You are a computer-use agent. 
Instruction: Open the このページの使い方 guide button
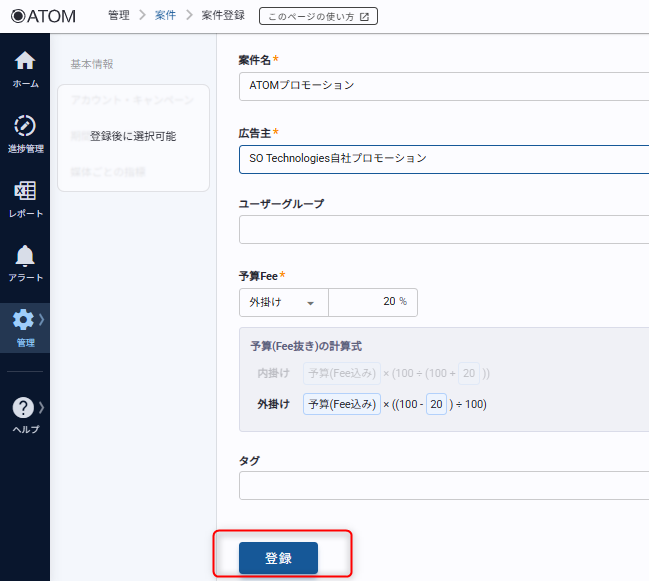click(x=318, y=16)
